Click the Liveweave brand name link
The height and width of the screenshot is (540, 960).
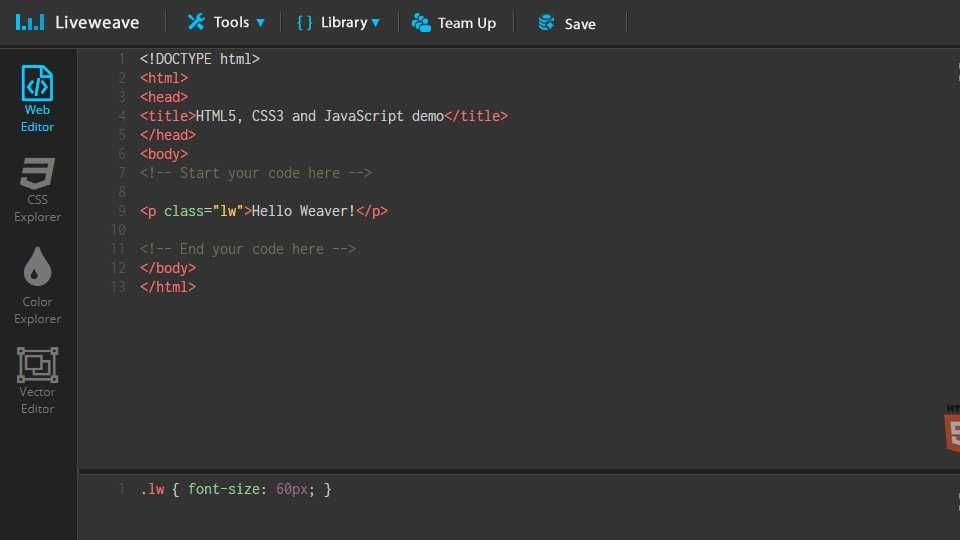click(x=97, y=22)
